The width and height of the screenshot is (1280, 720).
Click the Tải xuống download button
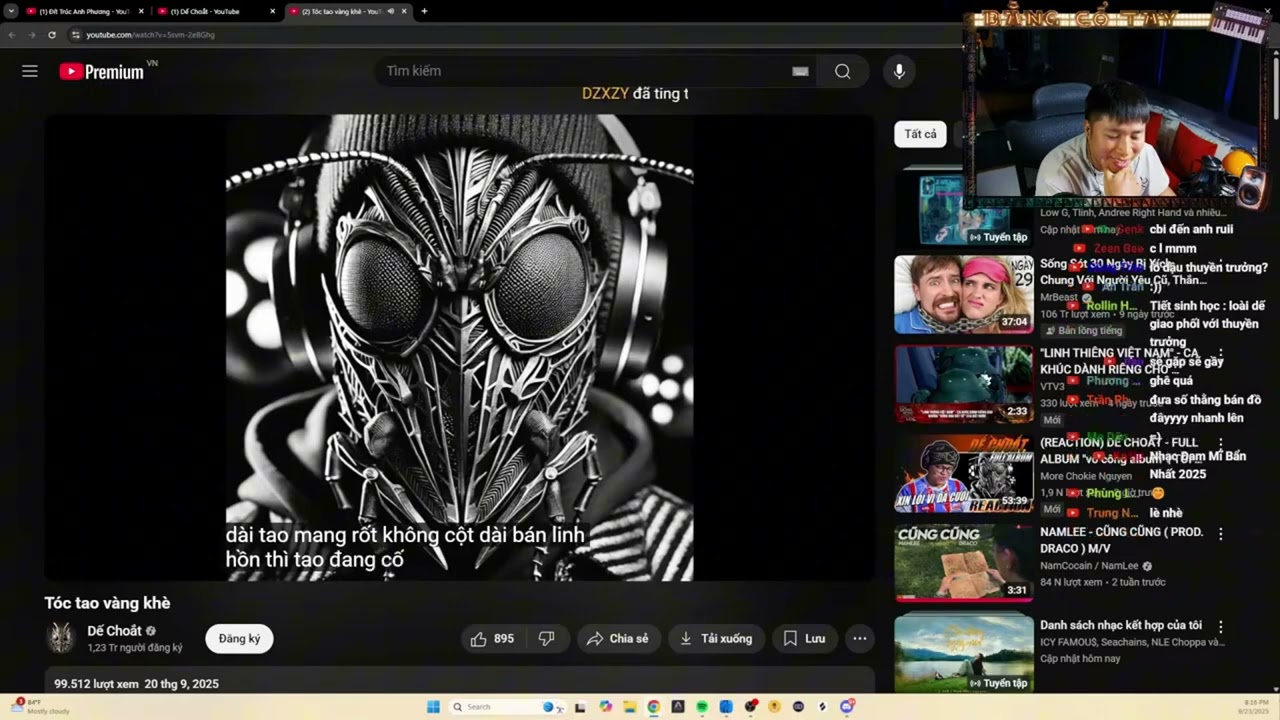(x=716, y=638)
